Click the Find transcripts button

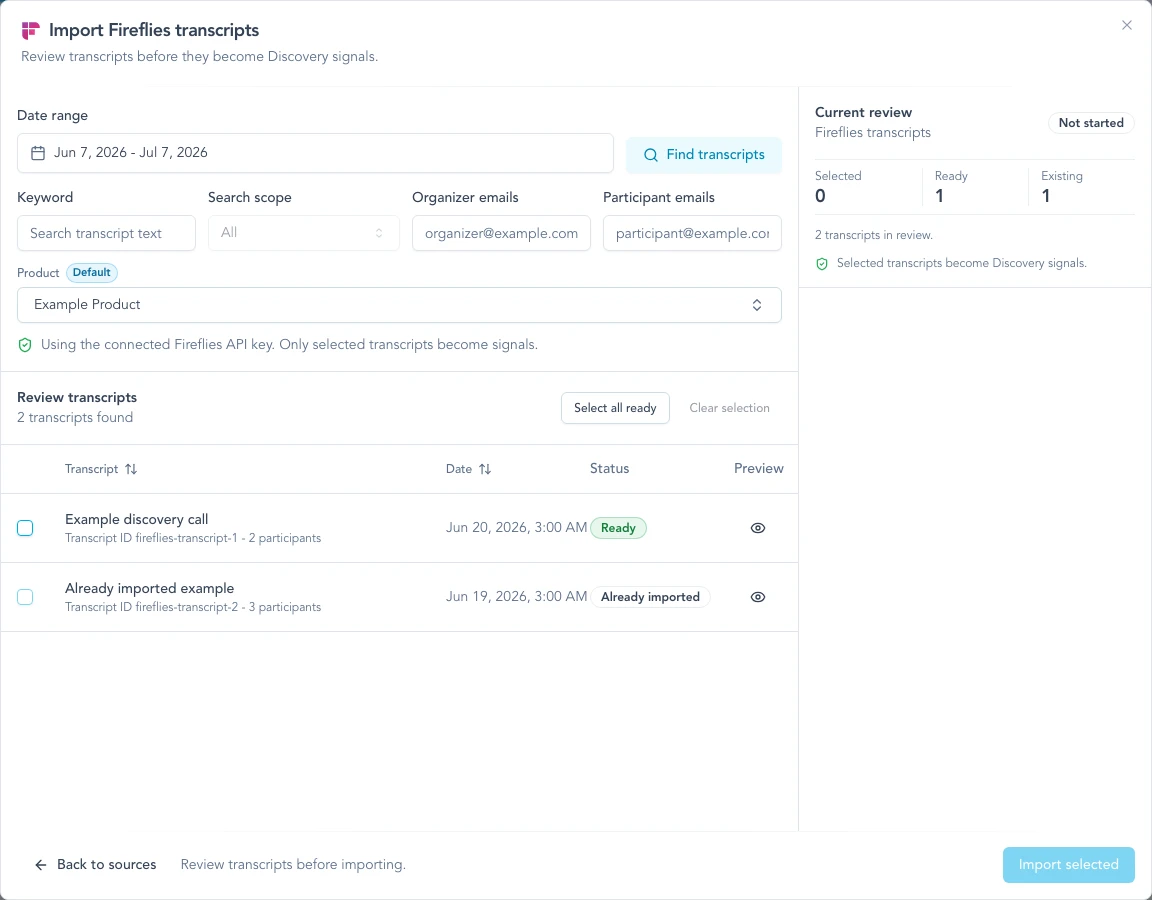pyautogui.click(x=704, y=155)
